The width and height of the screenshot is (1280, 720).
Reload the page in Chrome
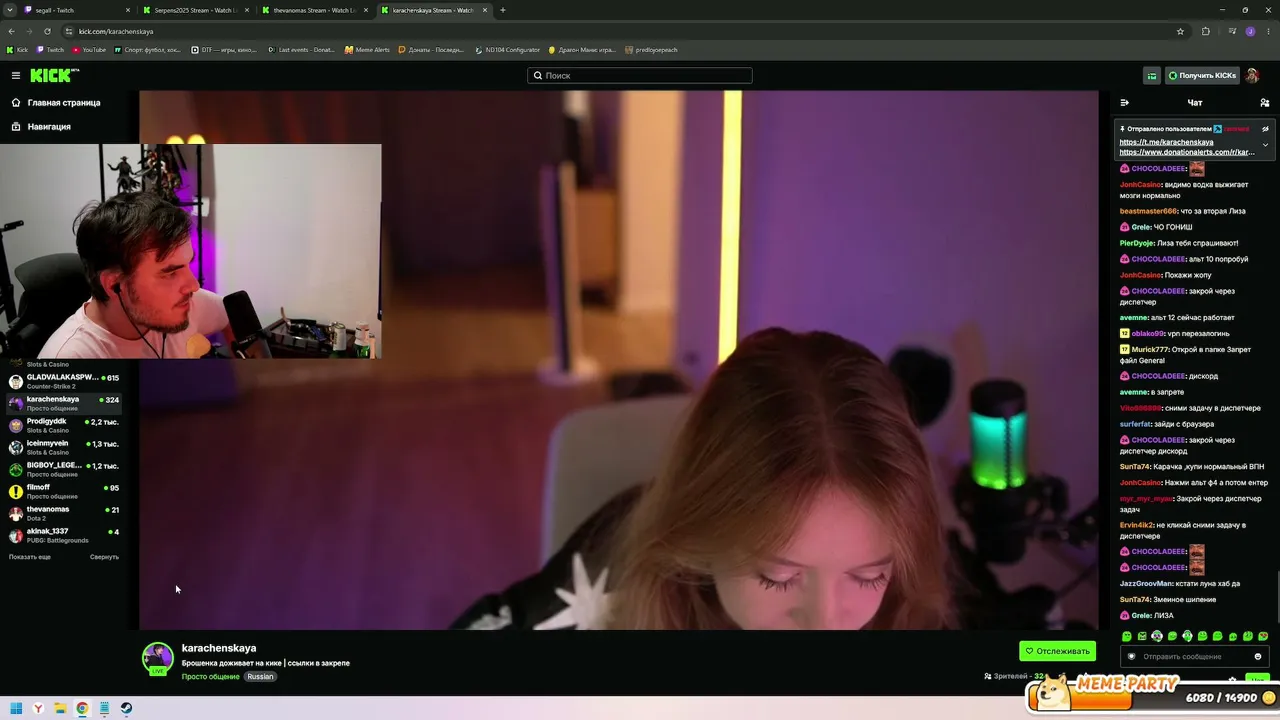(47, 31)
